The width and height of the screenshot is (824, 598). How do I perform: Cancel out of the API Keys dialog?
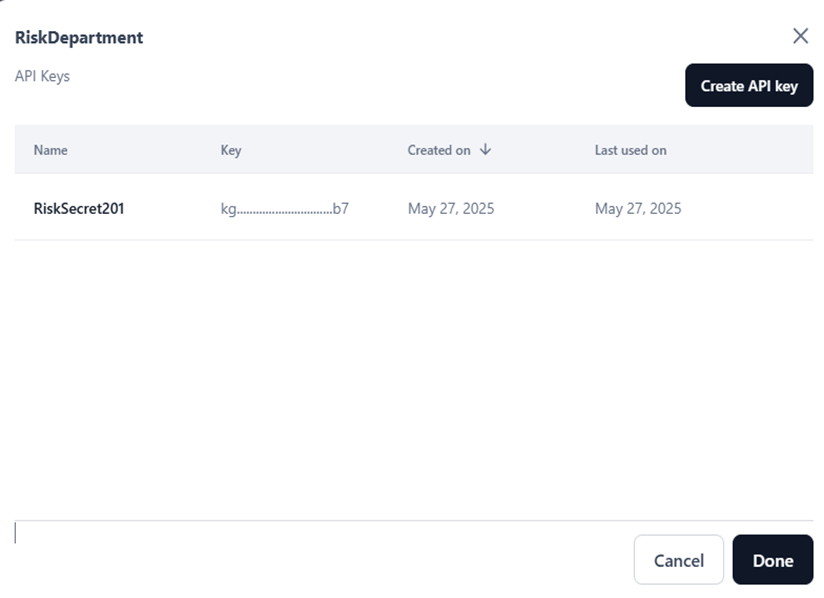point(678,559)
